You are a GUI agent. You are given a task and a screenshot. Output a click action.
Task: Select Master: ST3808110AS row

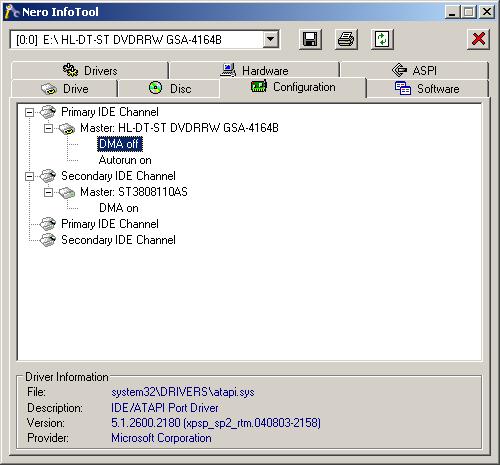tap(134, 192)
